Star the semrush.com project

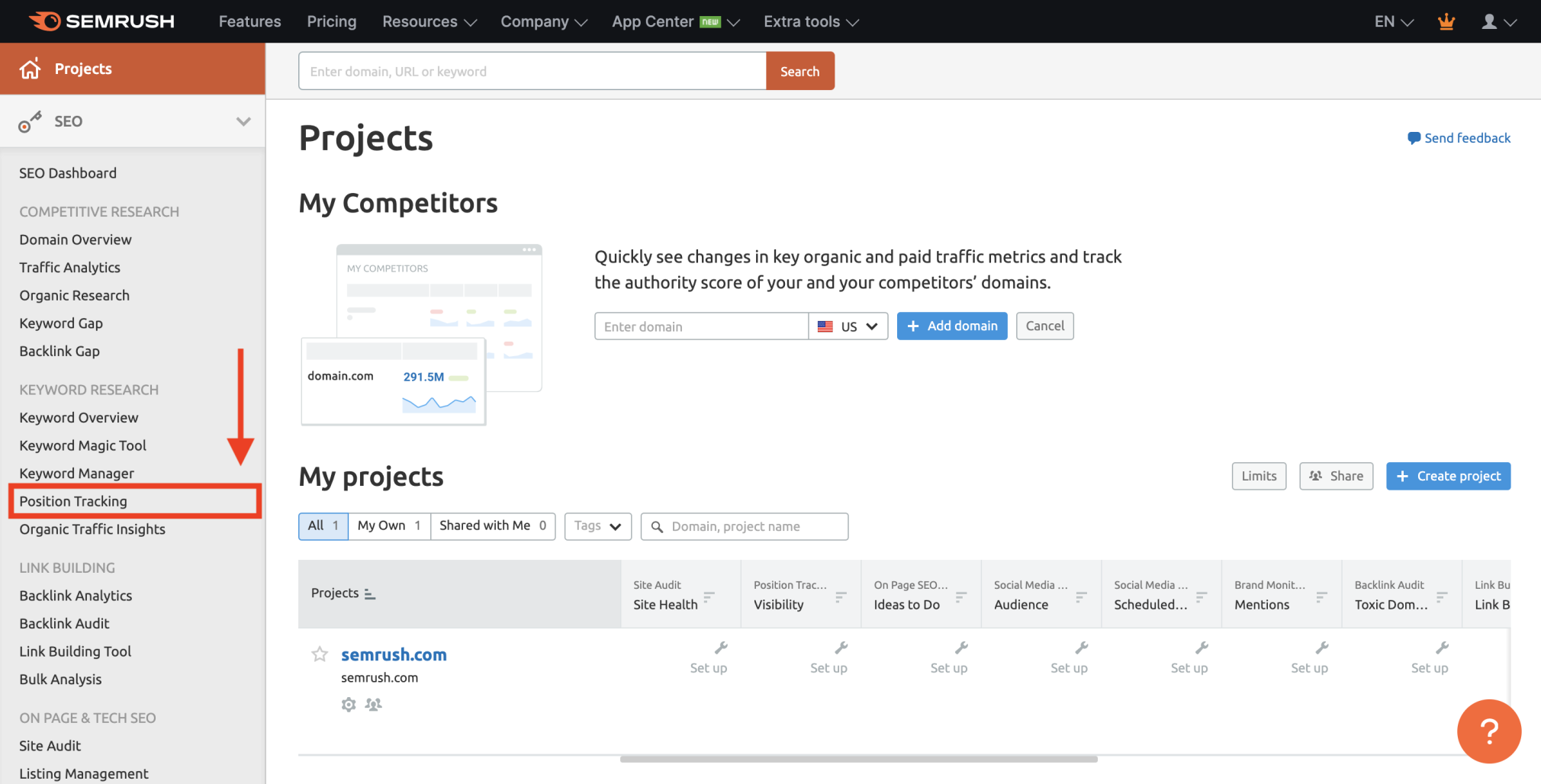pyautogui.click(x=320, y=654)
